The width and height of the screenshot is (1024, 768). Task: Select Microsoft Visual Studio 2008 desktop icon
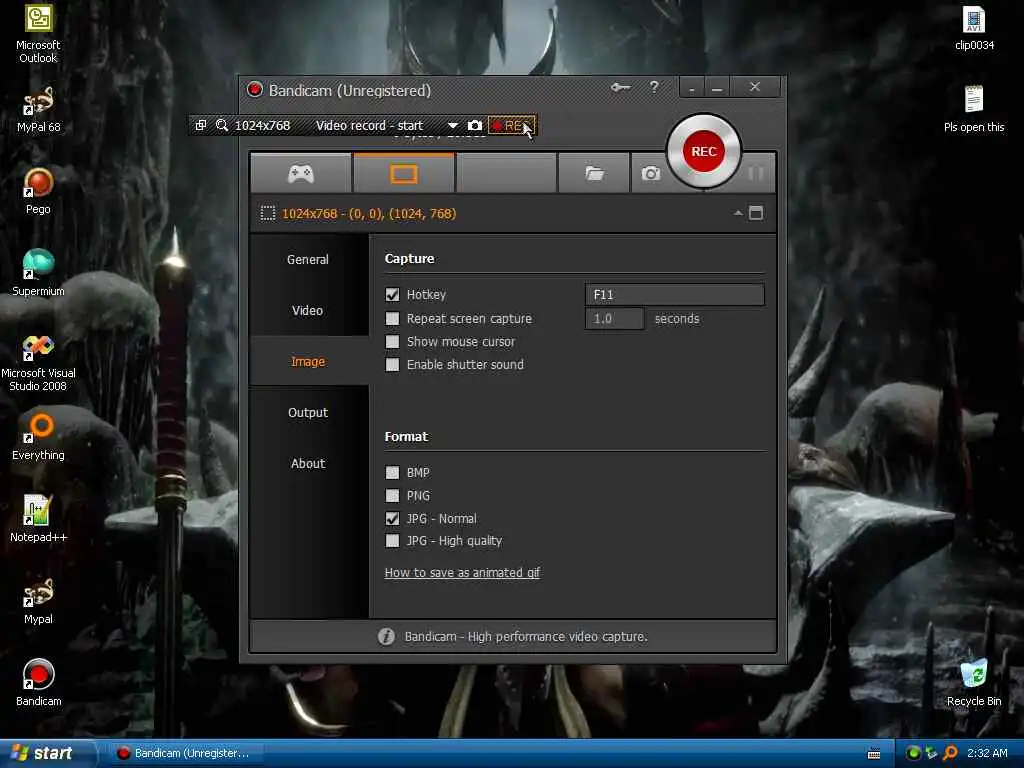[x=38, y=362]
